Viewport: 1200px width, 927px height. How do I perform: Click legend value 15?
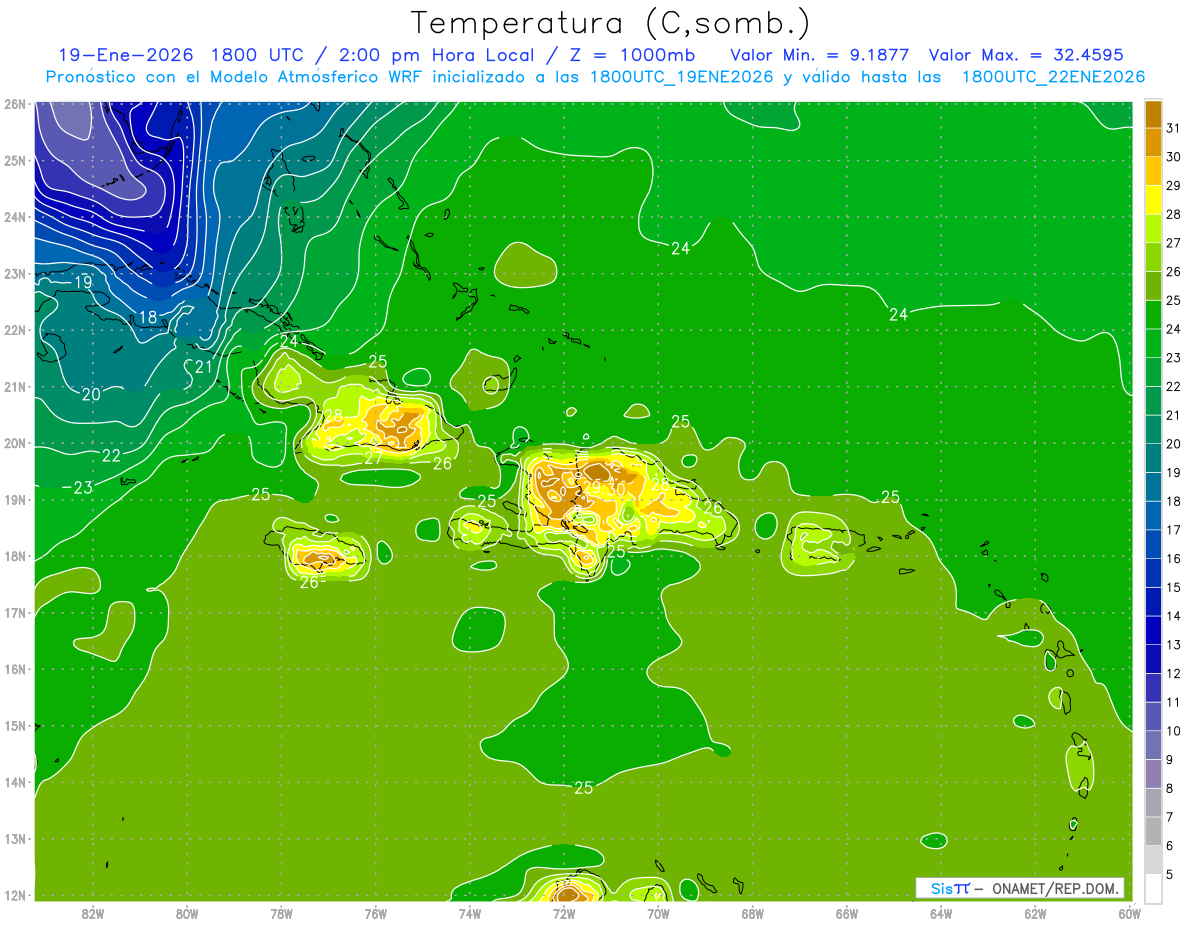point(1173,587)
